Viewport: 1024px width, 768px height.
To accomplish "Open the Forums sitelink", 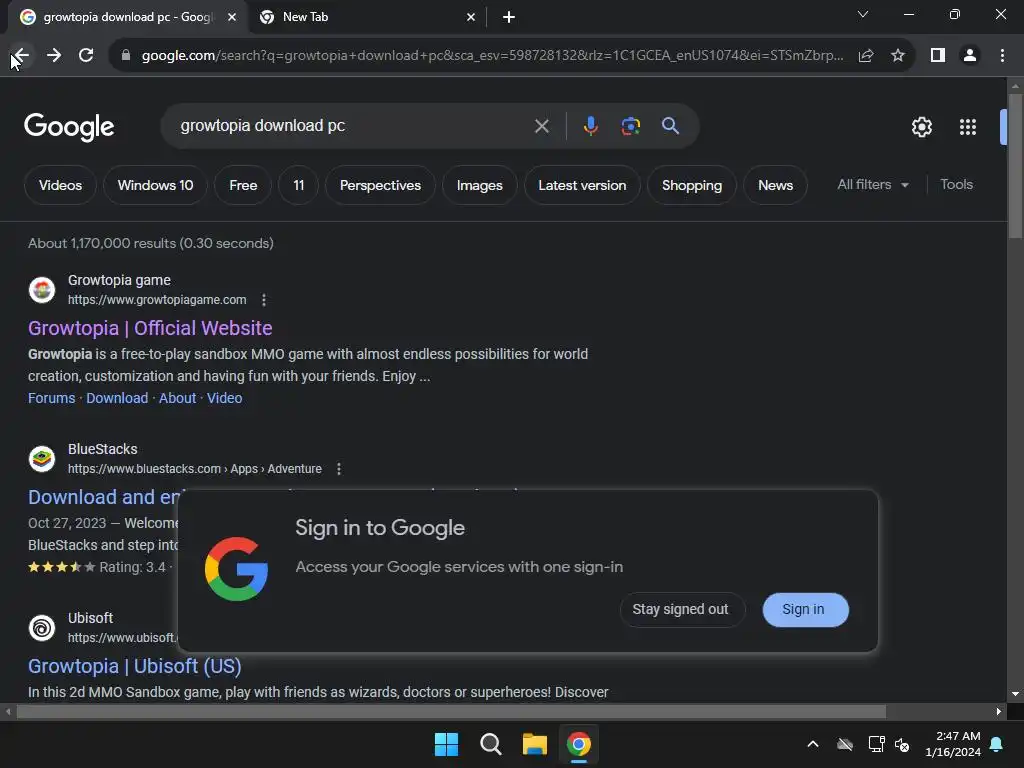I will click(52, 398).
